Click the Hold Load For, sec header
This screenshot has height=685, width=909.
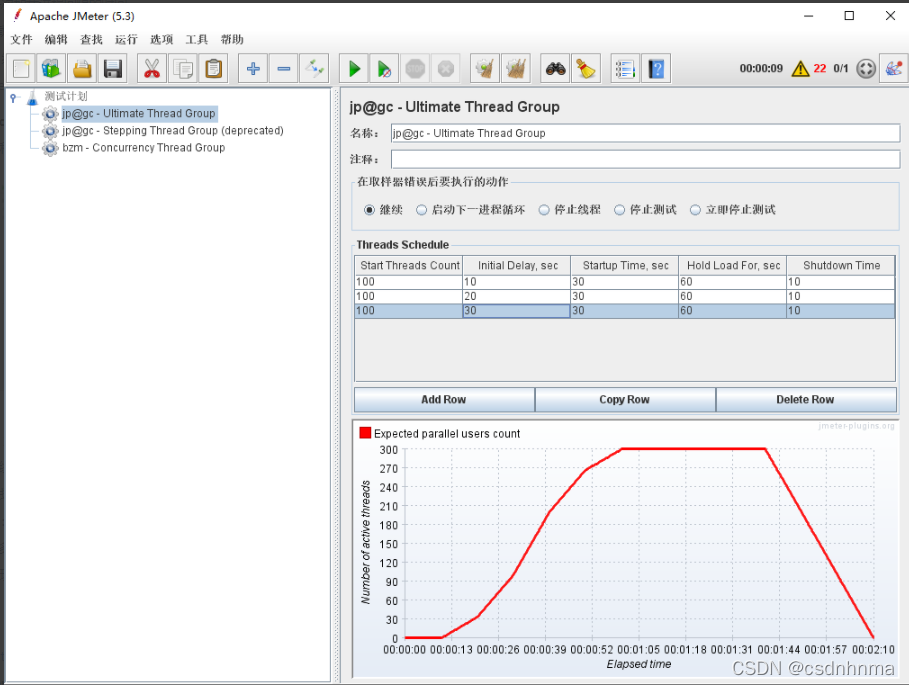pos(733,265)
